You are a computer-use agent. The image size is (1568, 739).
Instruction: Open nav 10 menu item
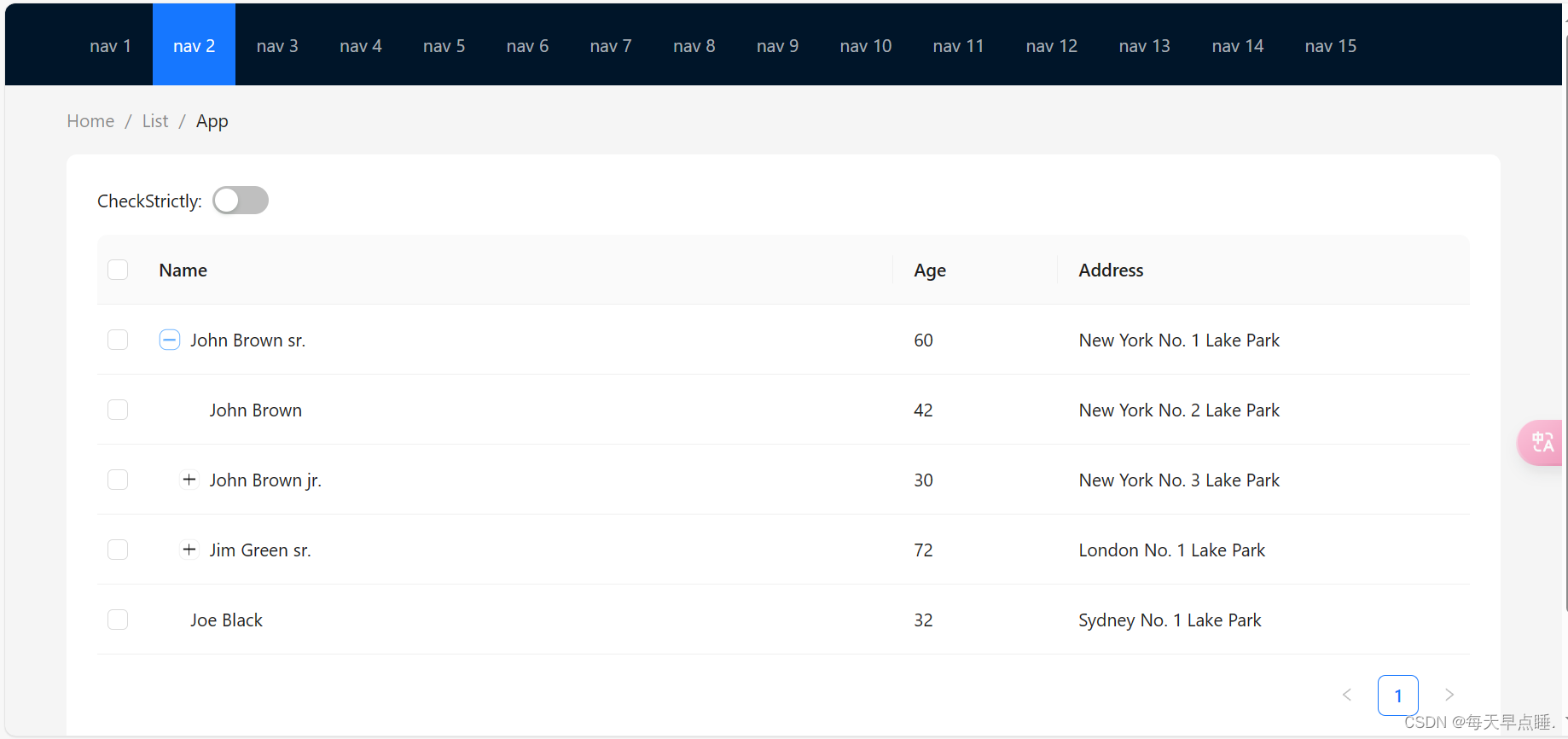pyautogui.click(x=865, y=46)
